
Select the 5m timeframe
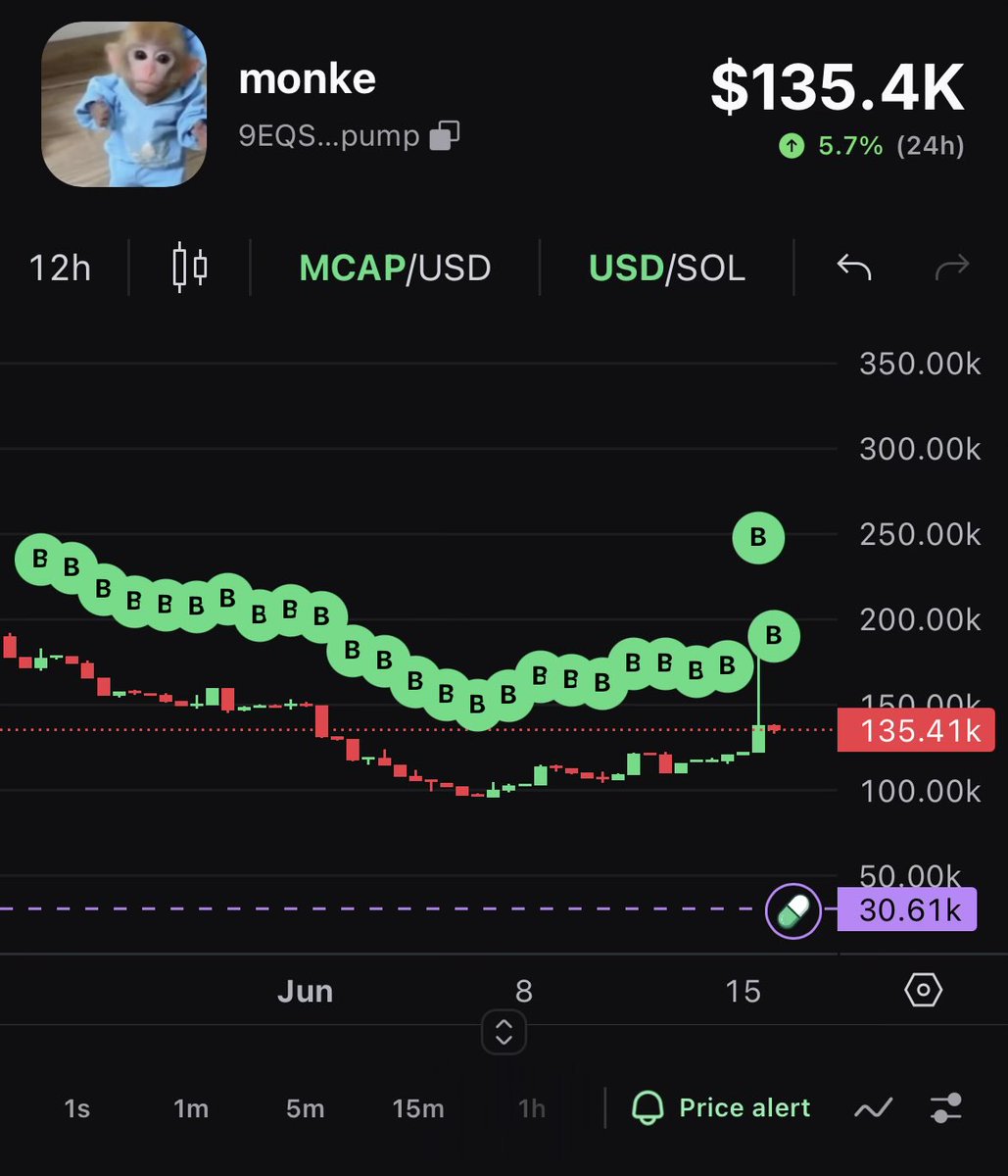306,1108
